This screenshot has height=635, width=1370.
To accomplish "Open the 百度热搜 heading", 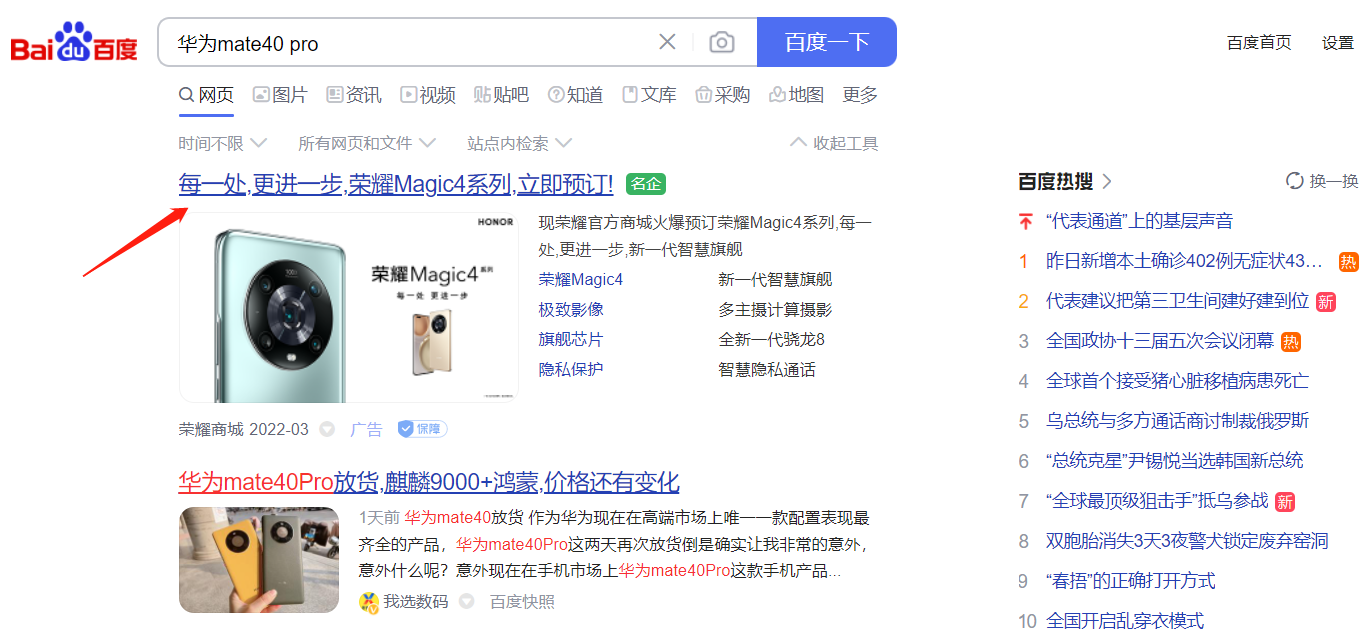I will click(x=1065, y=182).
